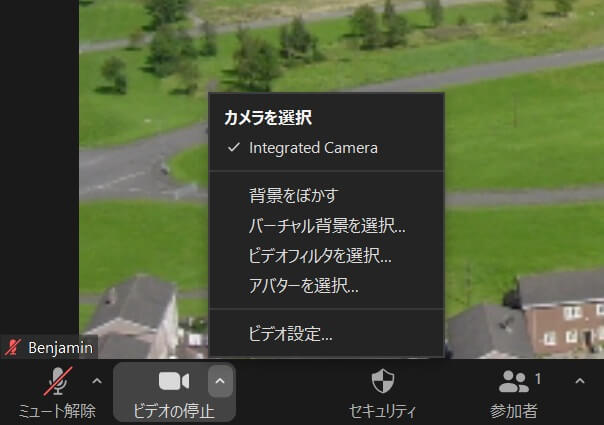This screenshot has width=604, height=425.
Task: Click the 参加者 label
Action: (x=513, y=411)
